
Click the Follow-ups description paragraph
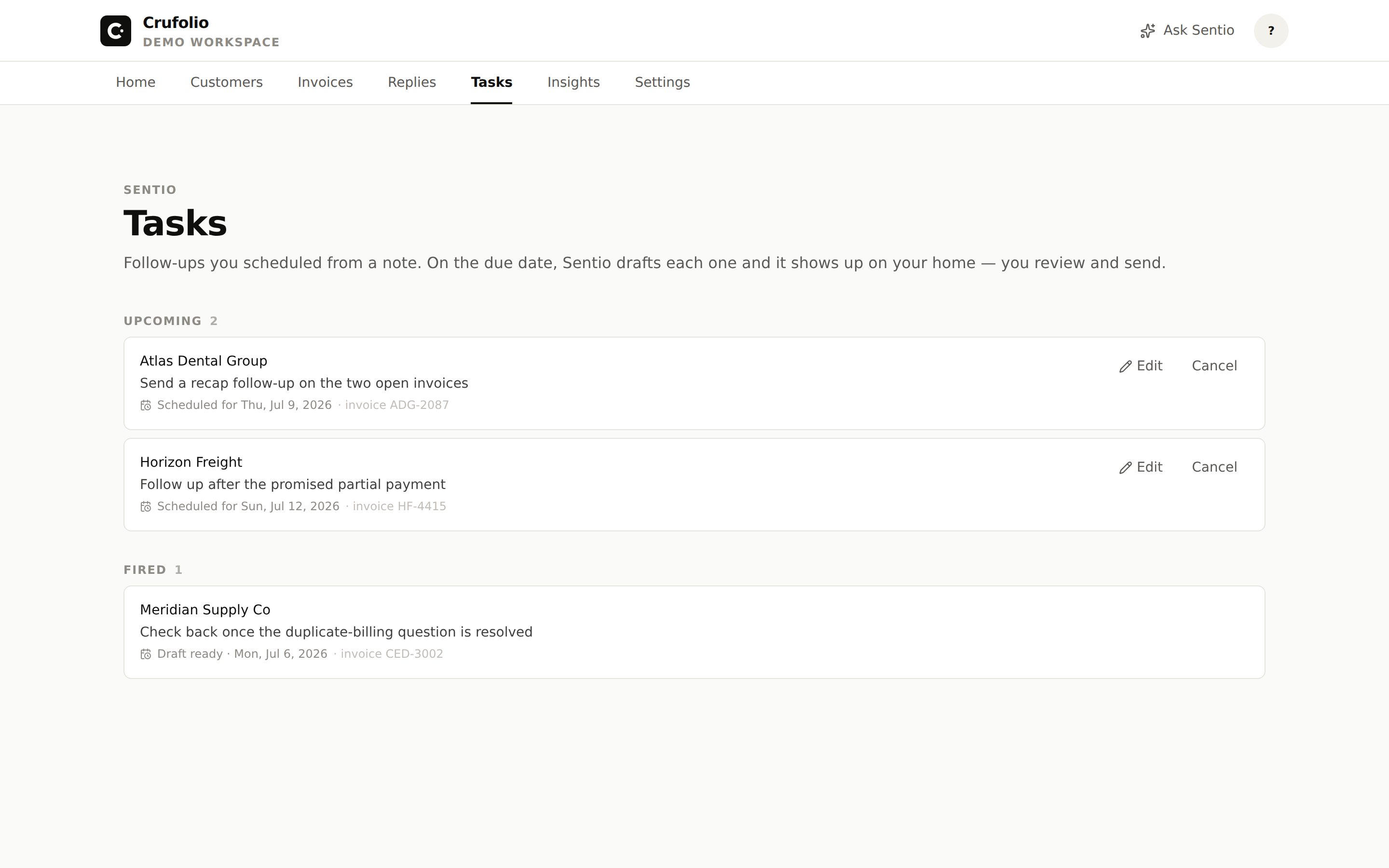[x=644, y=263]
